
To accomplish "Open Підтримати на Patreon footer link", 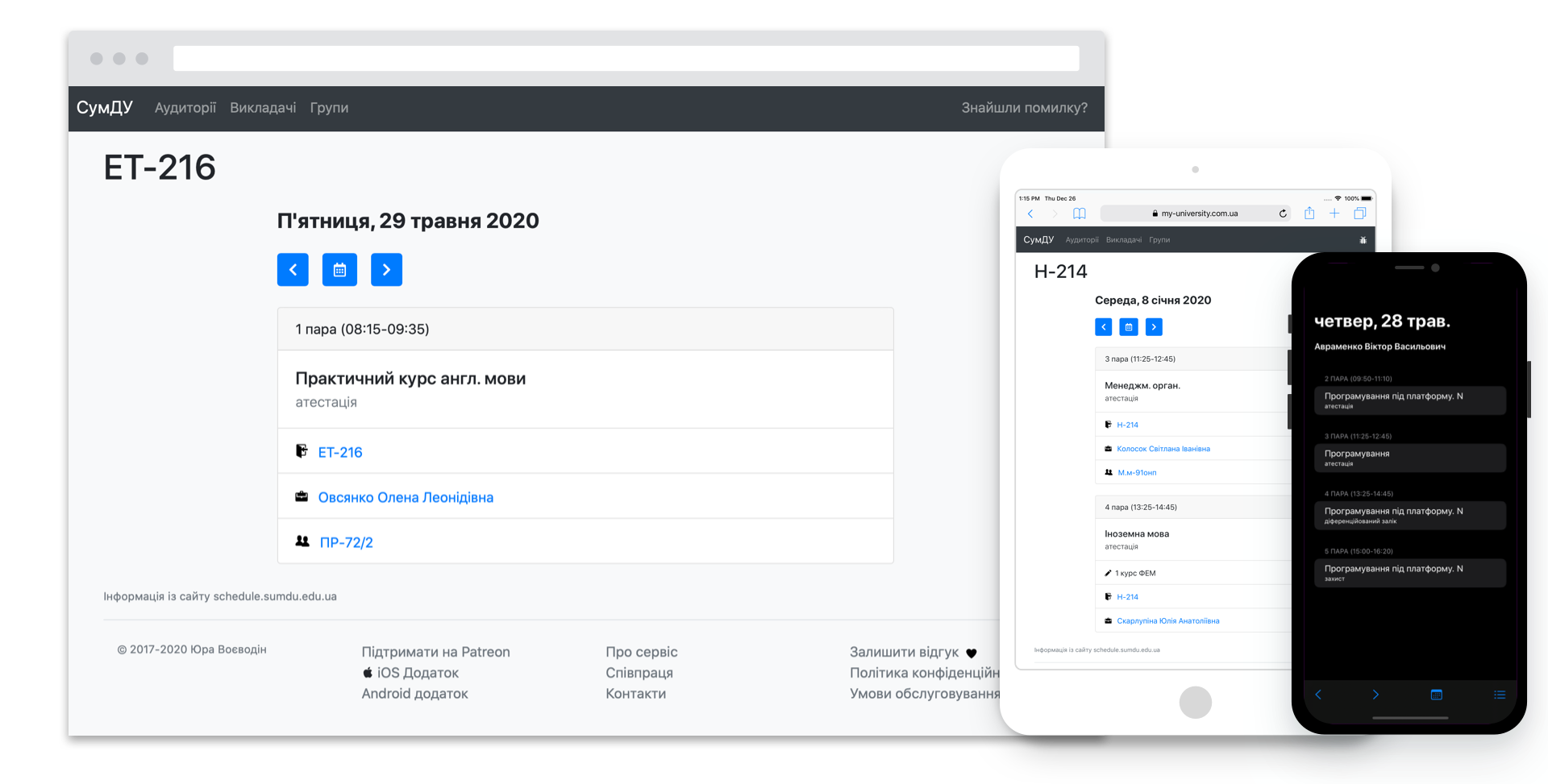I will tap(435, 652).
